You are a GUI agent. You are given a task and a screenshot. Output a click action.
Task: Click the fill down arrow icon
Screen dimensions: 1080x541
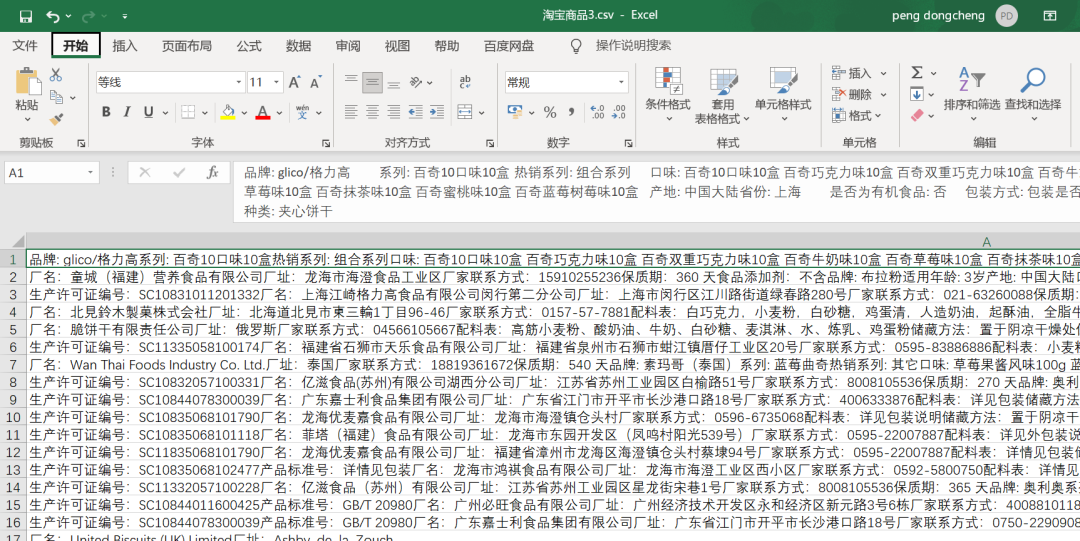917,94
